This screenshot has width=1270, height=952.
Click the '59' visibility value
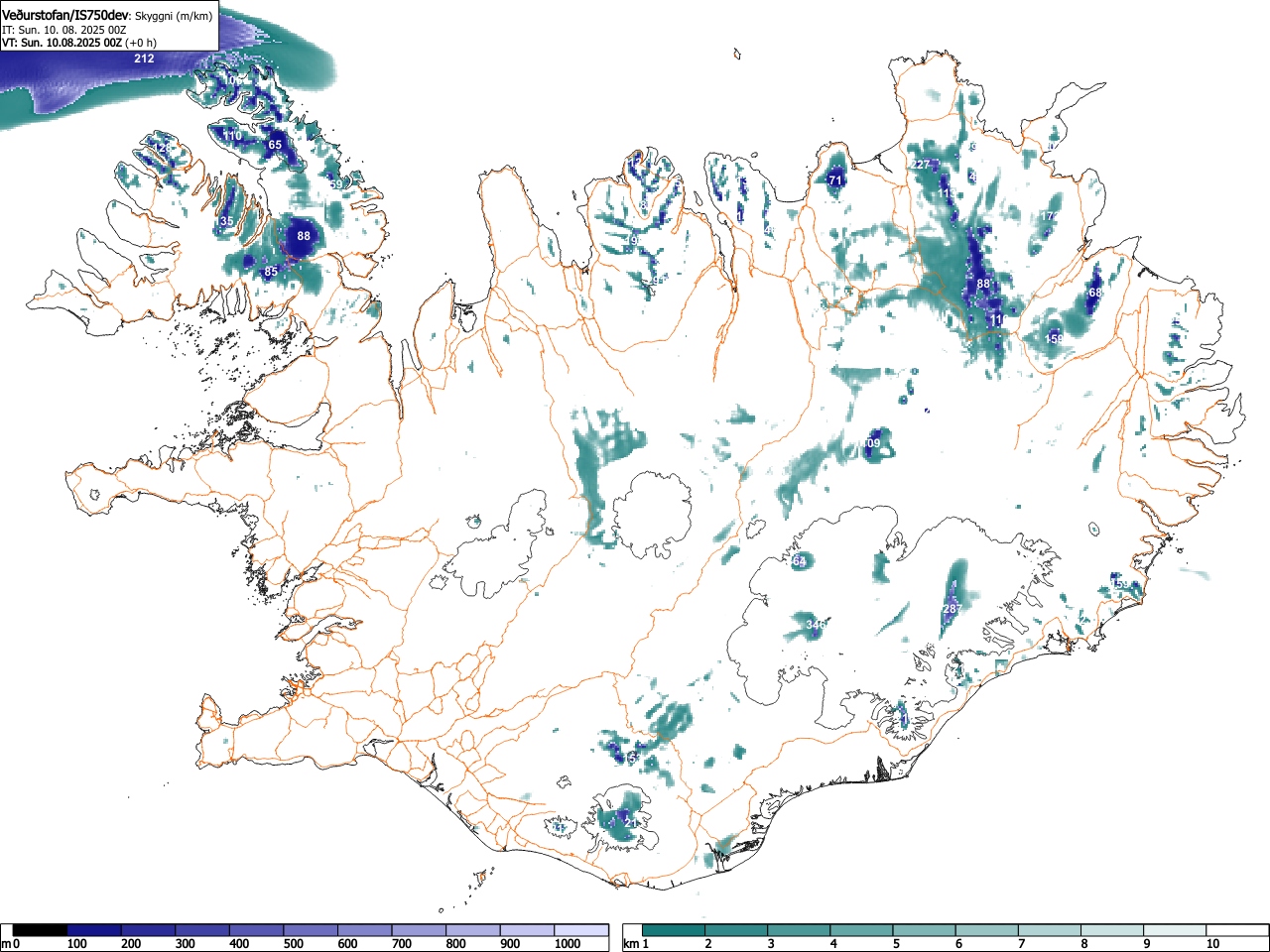pyautogui.click(x=335, y=184)
